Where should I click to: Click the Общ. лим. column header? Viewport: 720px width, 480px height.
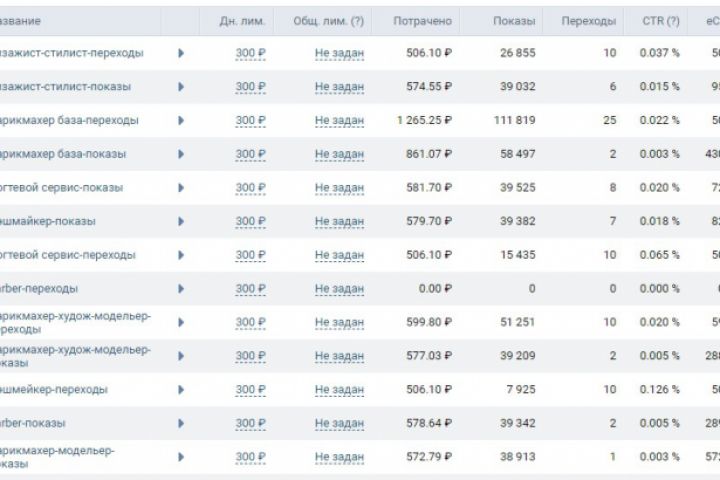tap(329, 21)
